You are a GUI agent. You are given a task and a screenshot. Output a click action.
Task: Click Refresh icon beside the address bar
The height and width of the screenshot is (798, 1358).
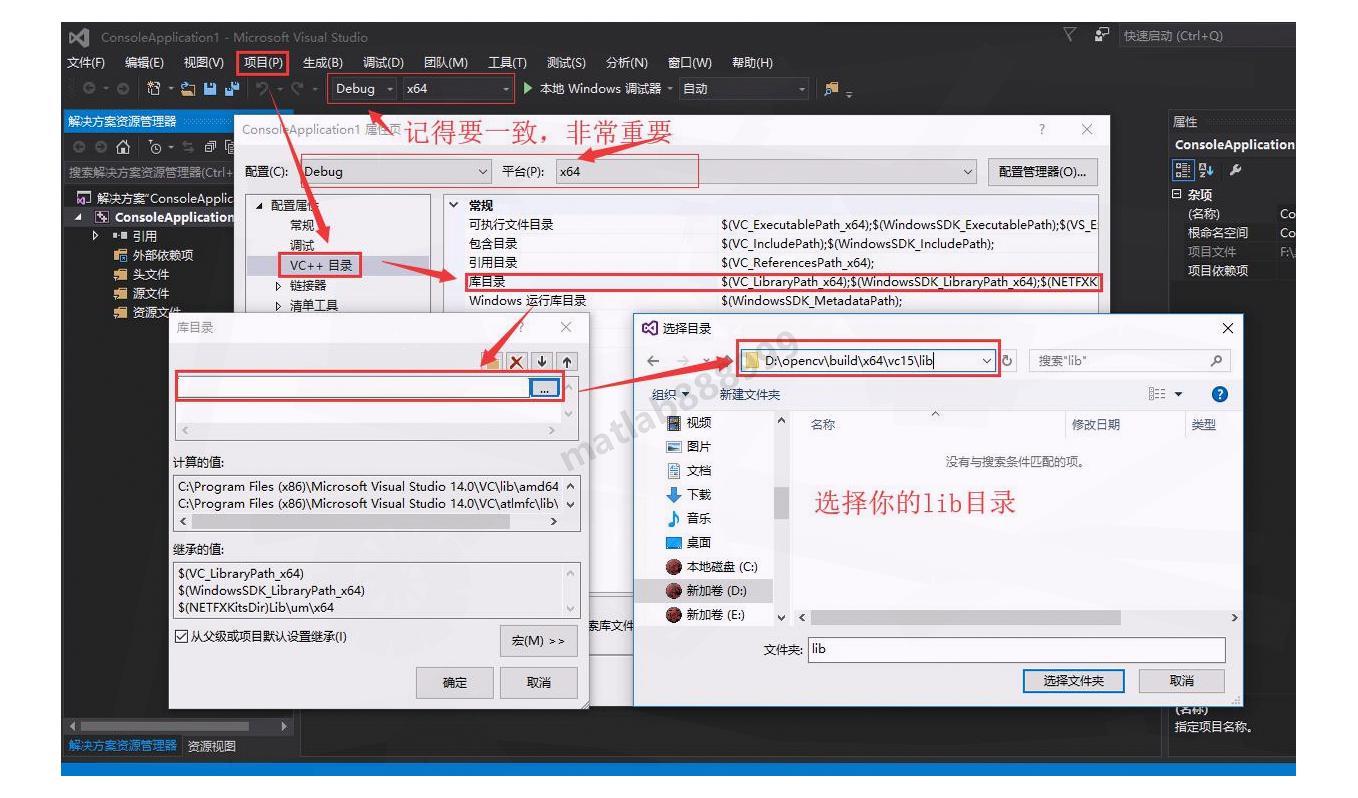point(1008,361)
